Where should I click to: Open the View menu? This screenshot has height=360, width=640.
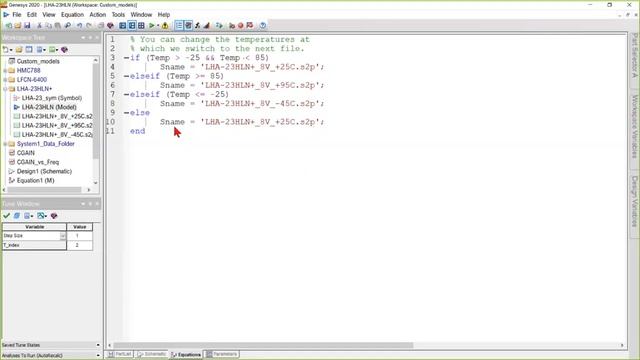pos(49,15)
